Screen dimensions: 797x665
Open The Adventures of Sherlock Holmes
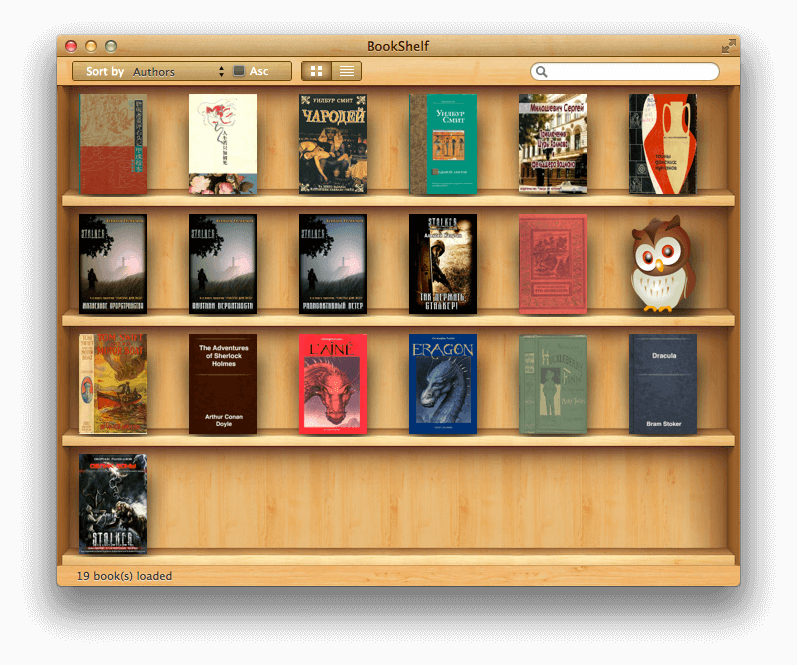pos(223,384)
